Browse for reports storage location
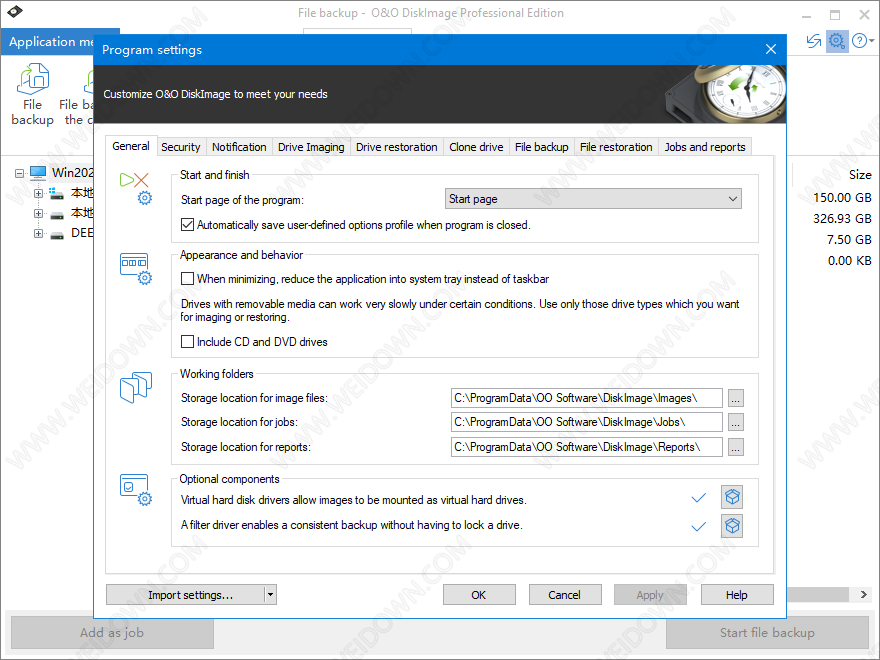 736,447
